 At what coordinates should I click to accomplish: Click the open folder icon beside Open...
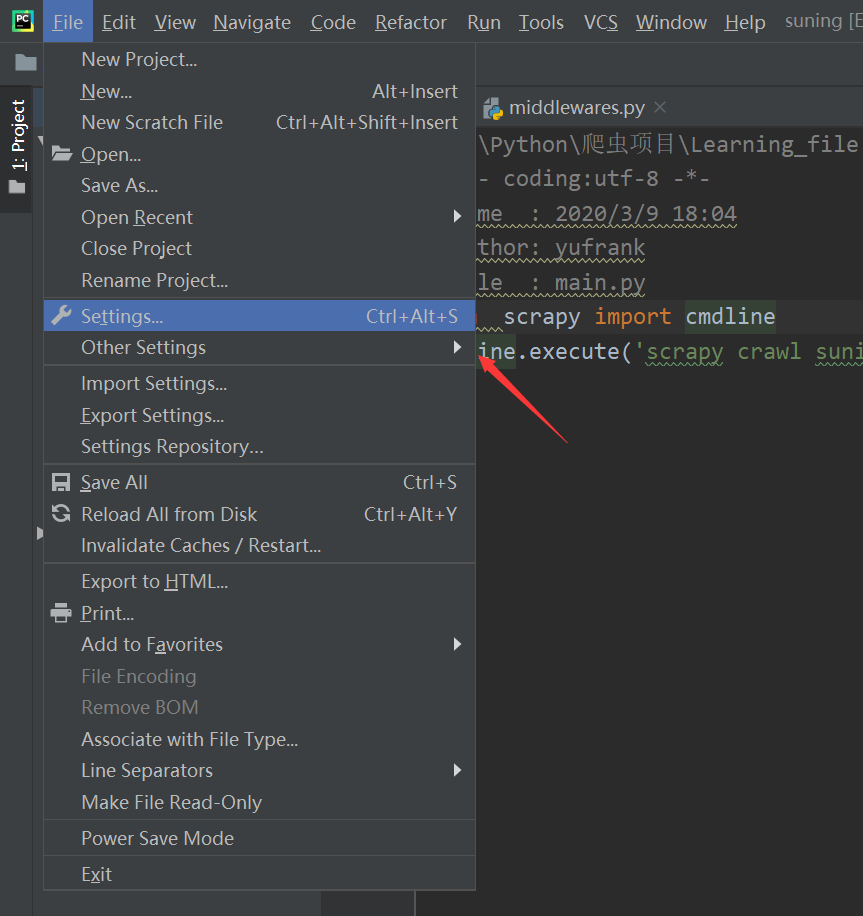point(61,153)
